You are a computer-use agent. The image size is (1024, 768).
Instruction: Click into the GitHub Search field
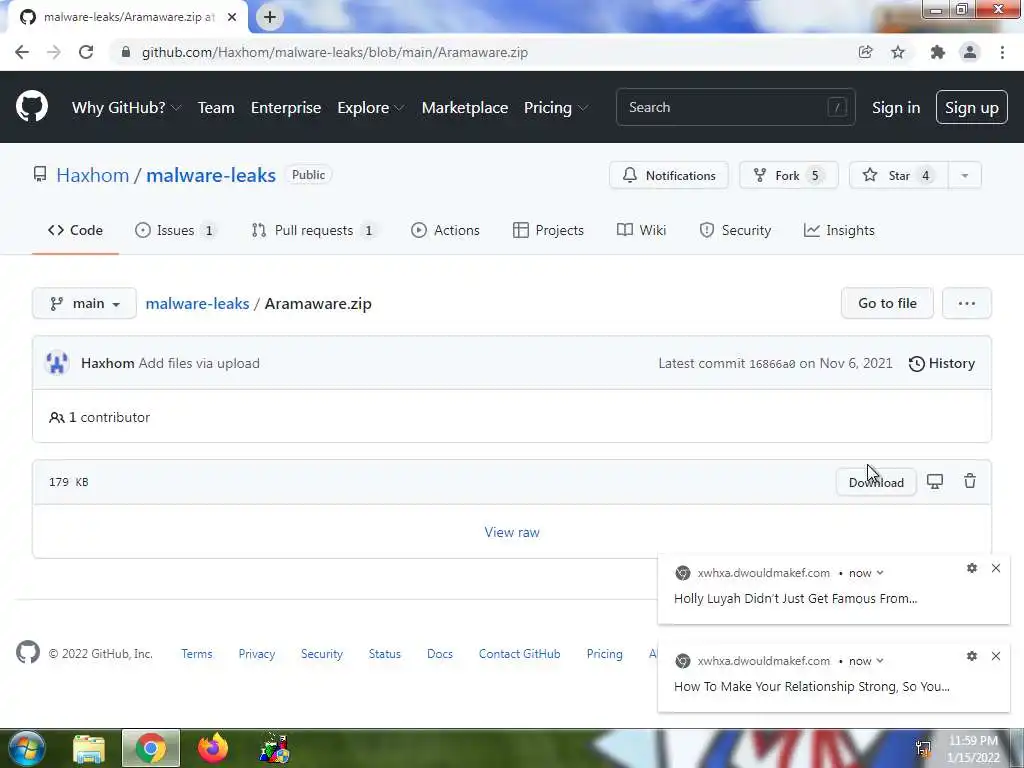pyautogui.click(x=735, y=108)
